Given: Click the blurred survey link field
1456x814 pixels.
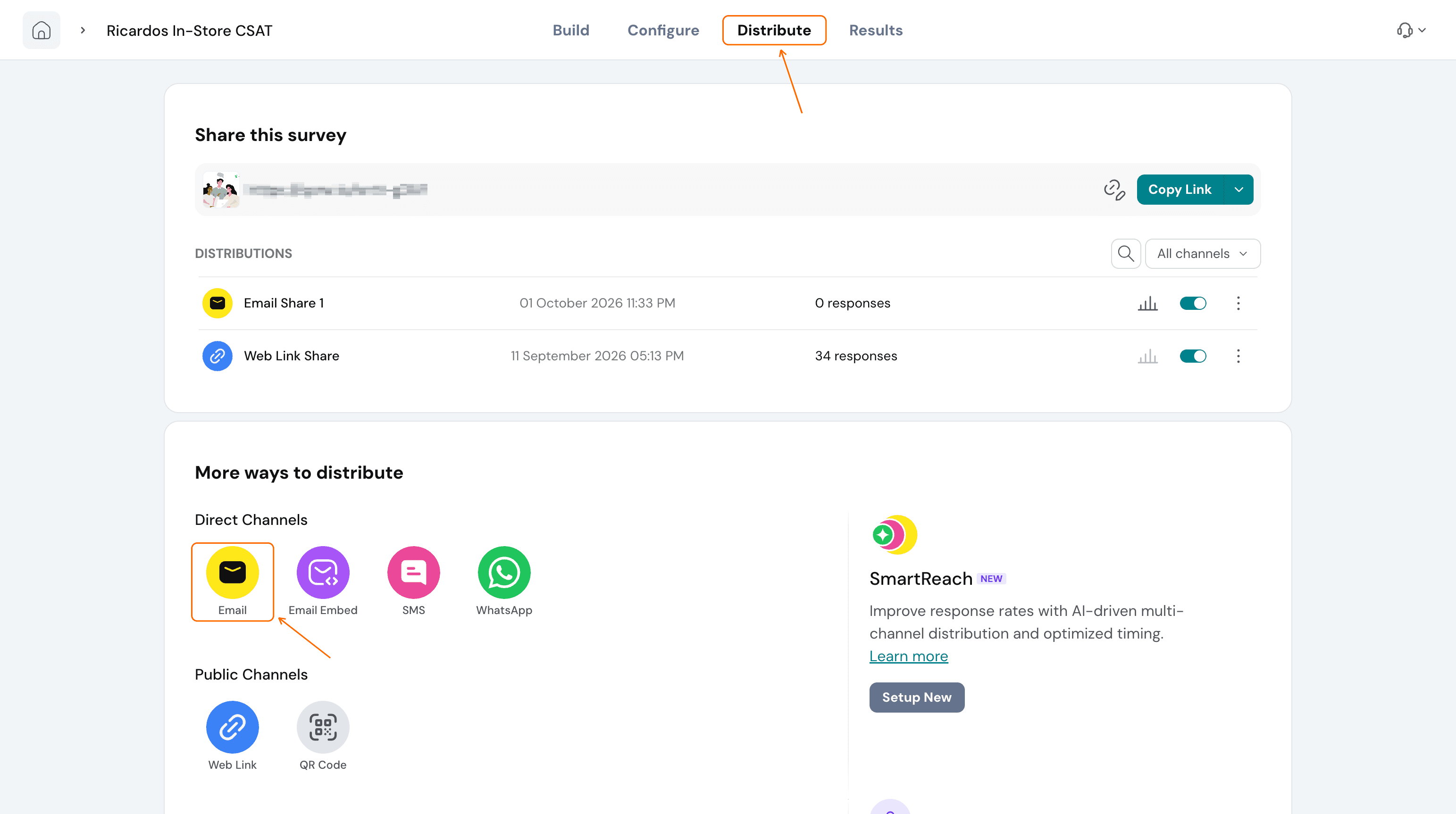Looking at the screenshot, I should pyautogui.click(x=336, y=190).
